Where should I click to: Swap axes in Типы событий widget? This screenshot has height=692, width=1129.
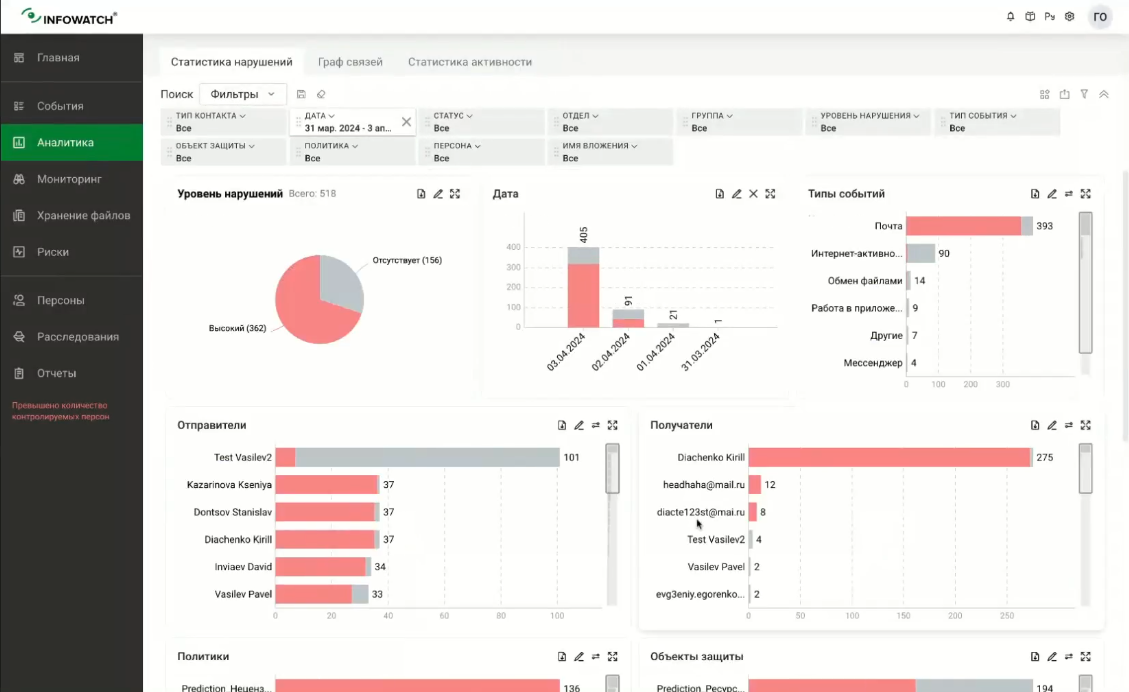pos(1069,194)
